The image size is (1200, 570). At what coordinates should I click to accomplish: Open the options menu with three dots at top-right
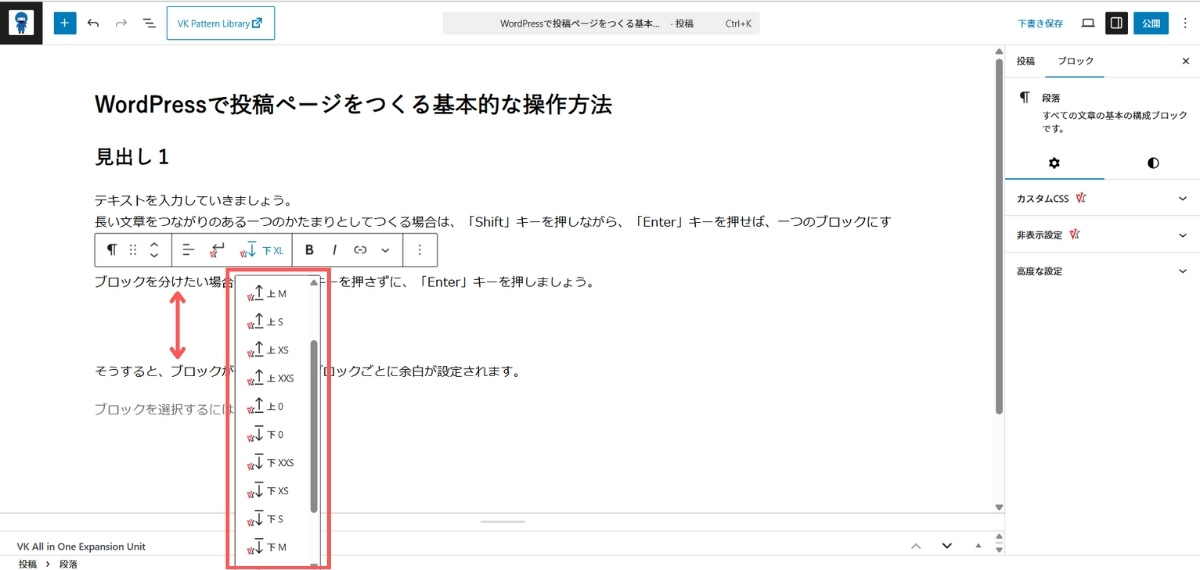(1184, 22)
